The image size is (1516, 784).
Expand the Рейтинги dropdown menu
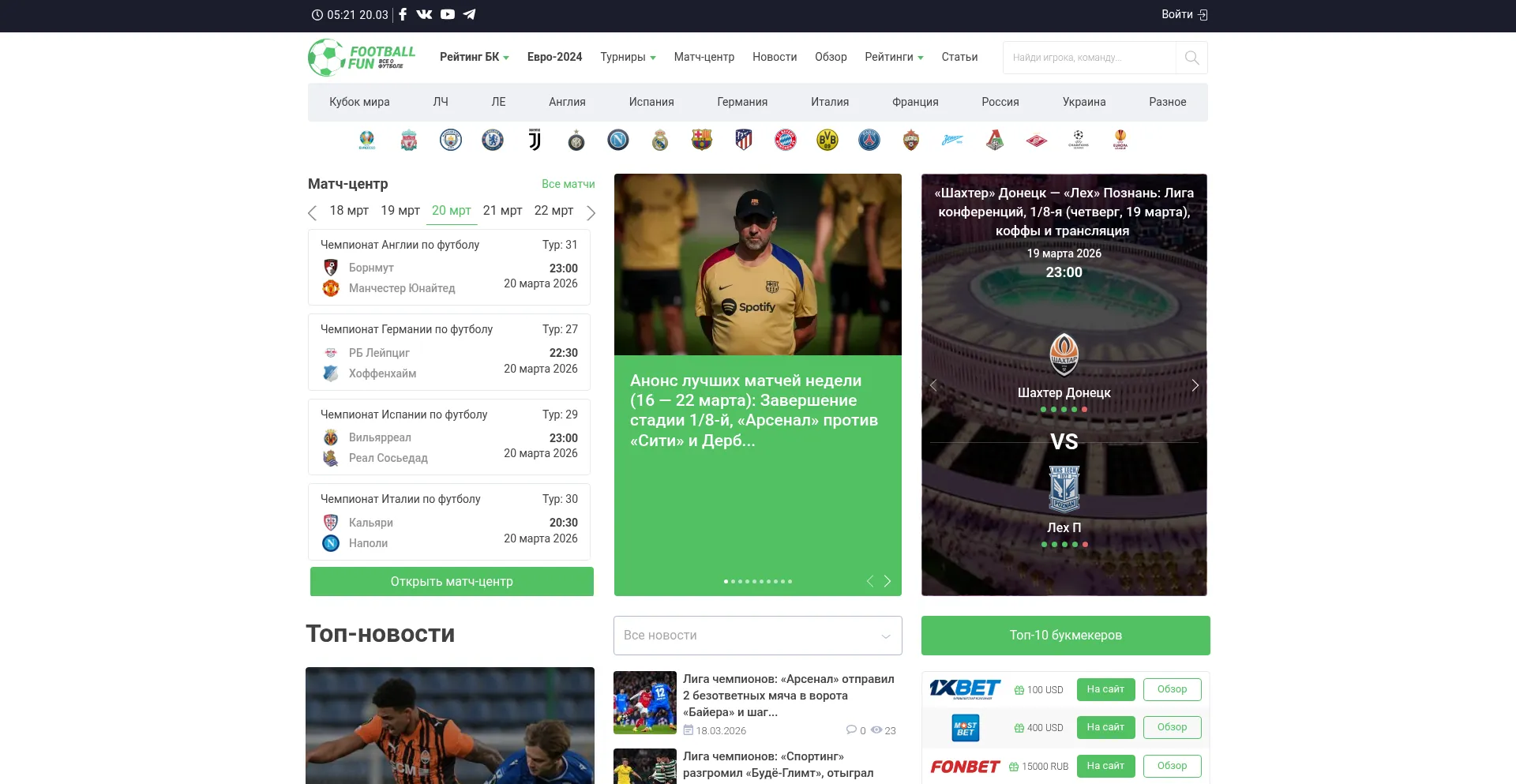(x=894, y=57)
